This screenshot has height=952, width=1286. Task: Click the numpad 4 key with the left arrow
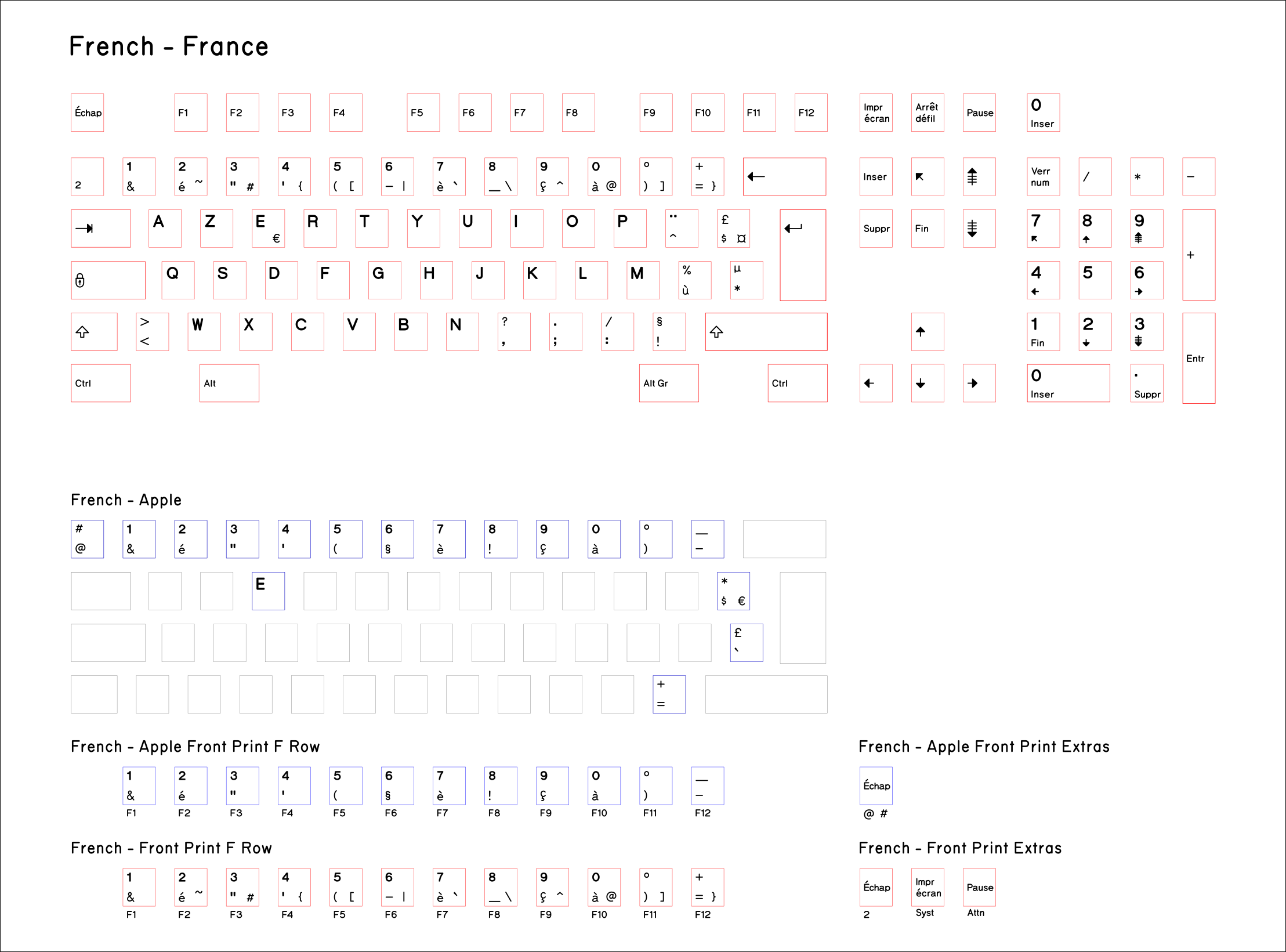click(x=1043, y=280)
